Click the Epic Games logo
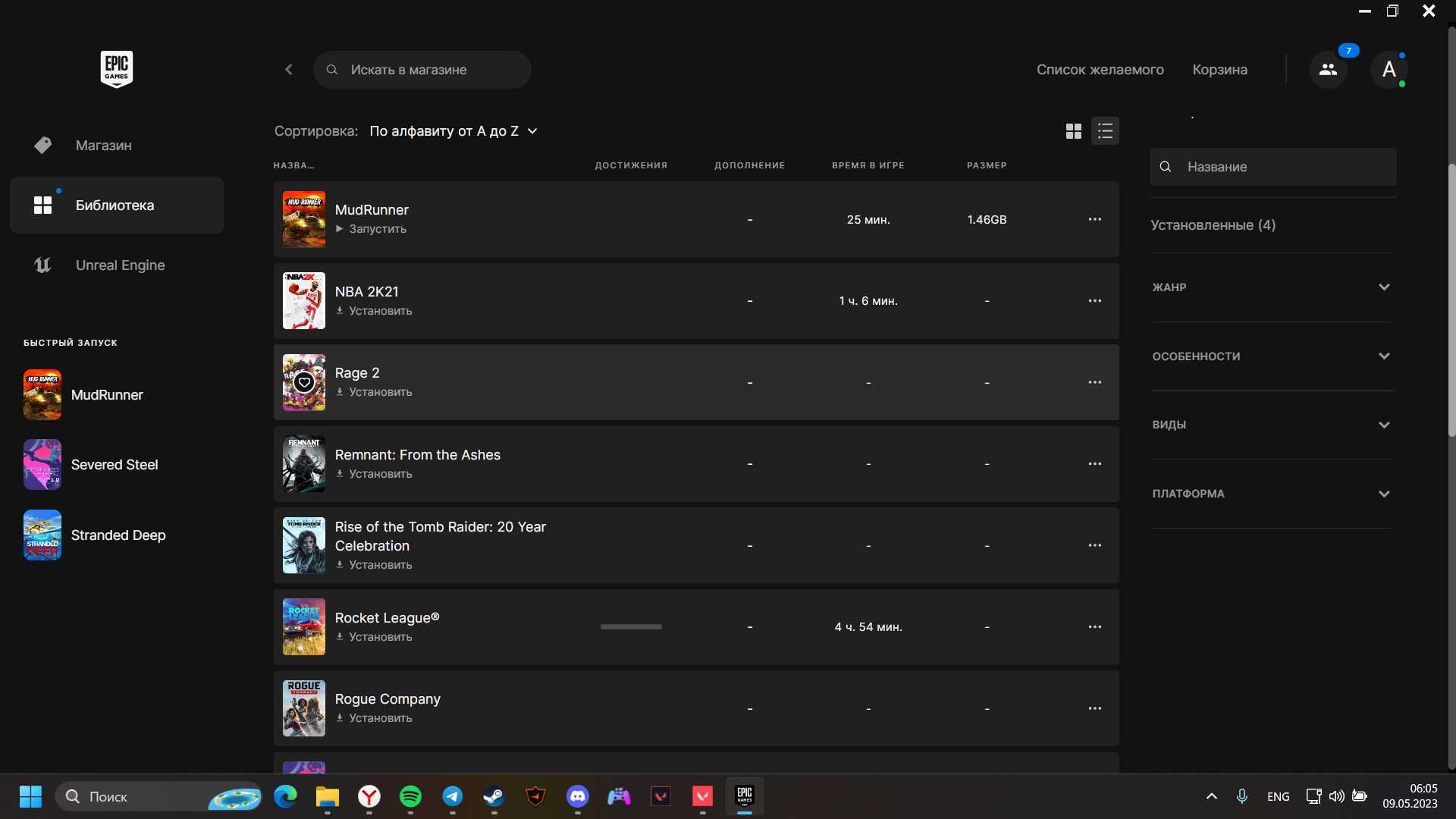Screen dimensions: 1456x819 [117, 69]
